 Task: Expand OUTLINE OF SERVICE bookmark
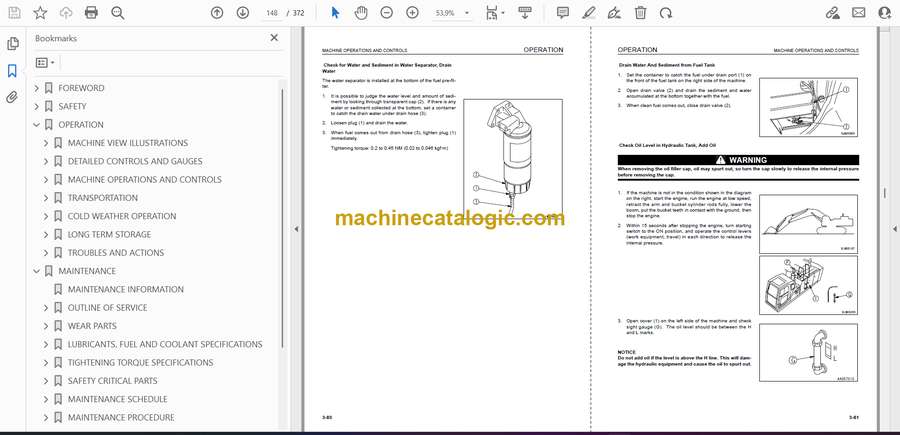click(46, 308)
